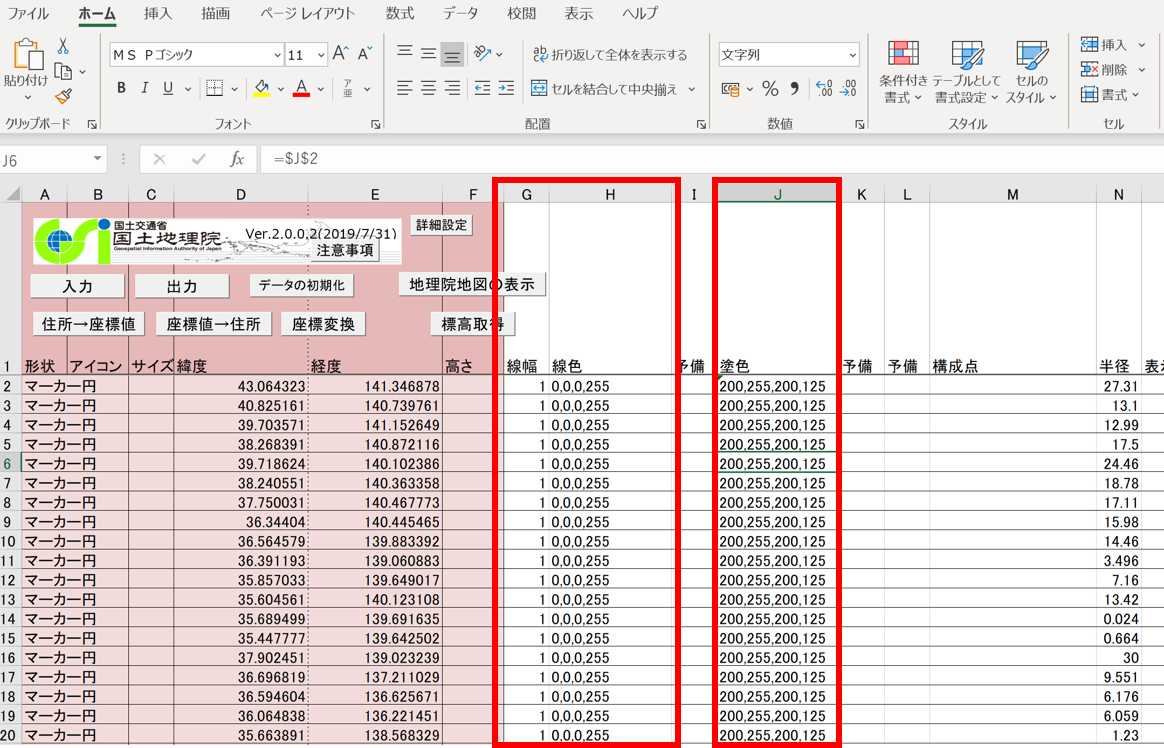Switch to the 描画 tab

[x=215, y=13]
